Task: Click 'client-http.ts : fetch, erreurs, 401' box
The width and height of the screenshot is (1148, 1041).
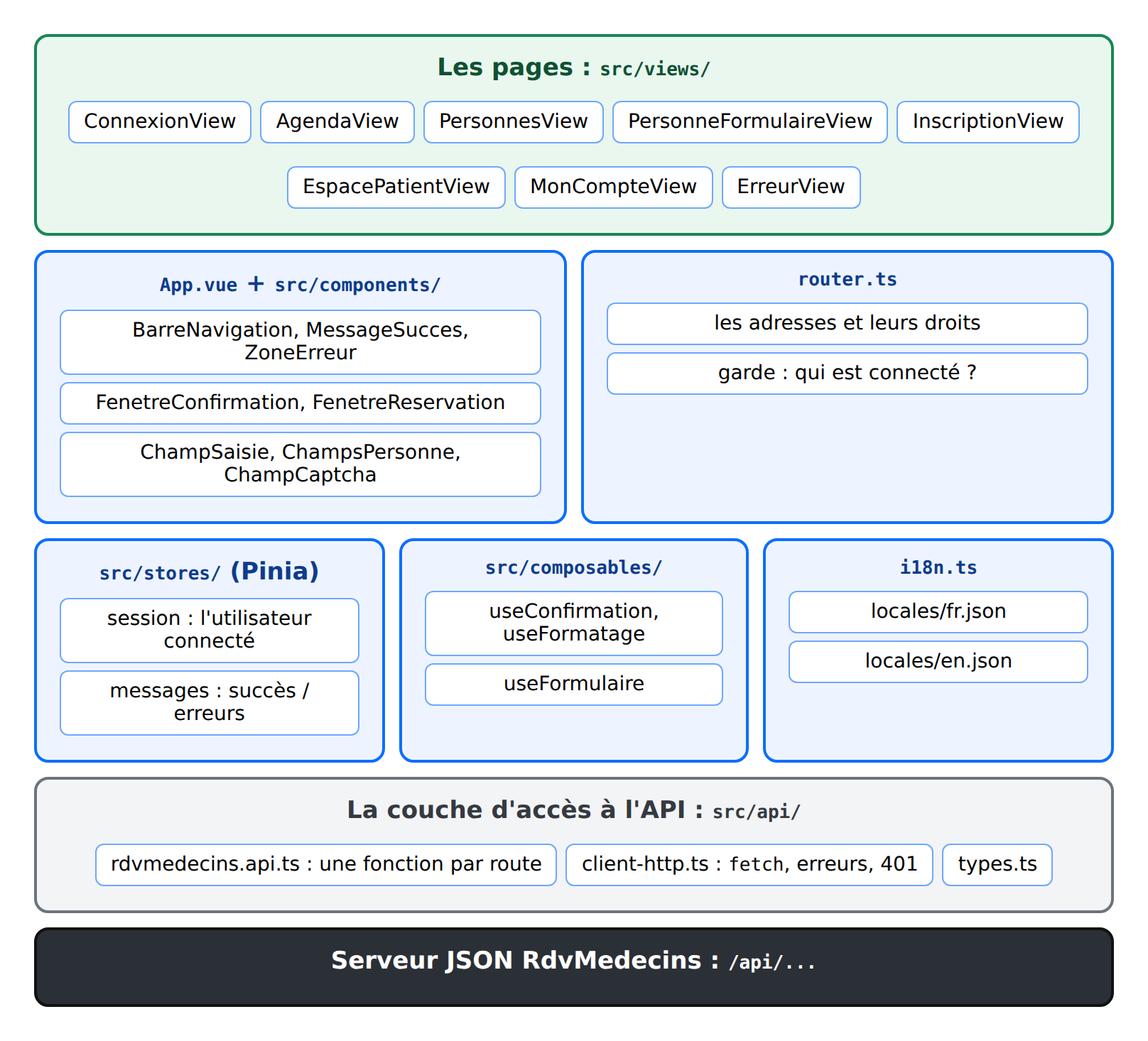Action: 749,865
